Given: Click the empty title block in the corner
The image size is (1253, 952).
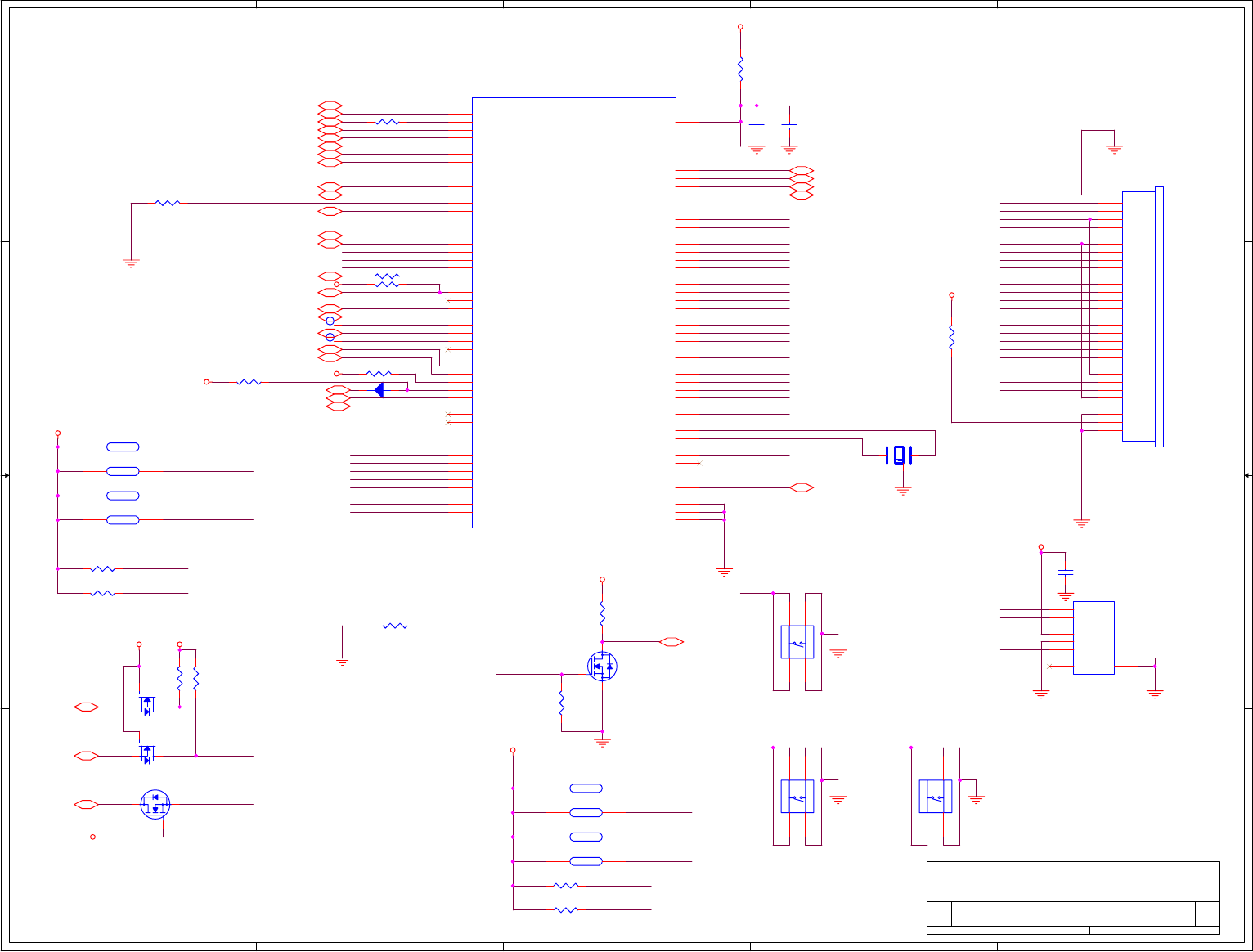Looking at the screenshot, I should pyautogui.click(x=1072, y=897).
